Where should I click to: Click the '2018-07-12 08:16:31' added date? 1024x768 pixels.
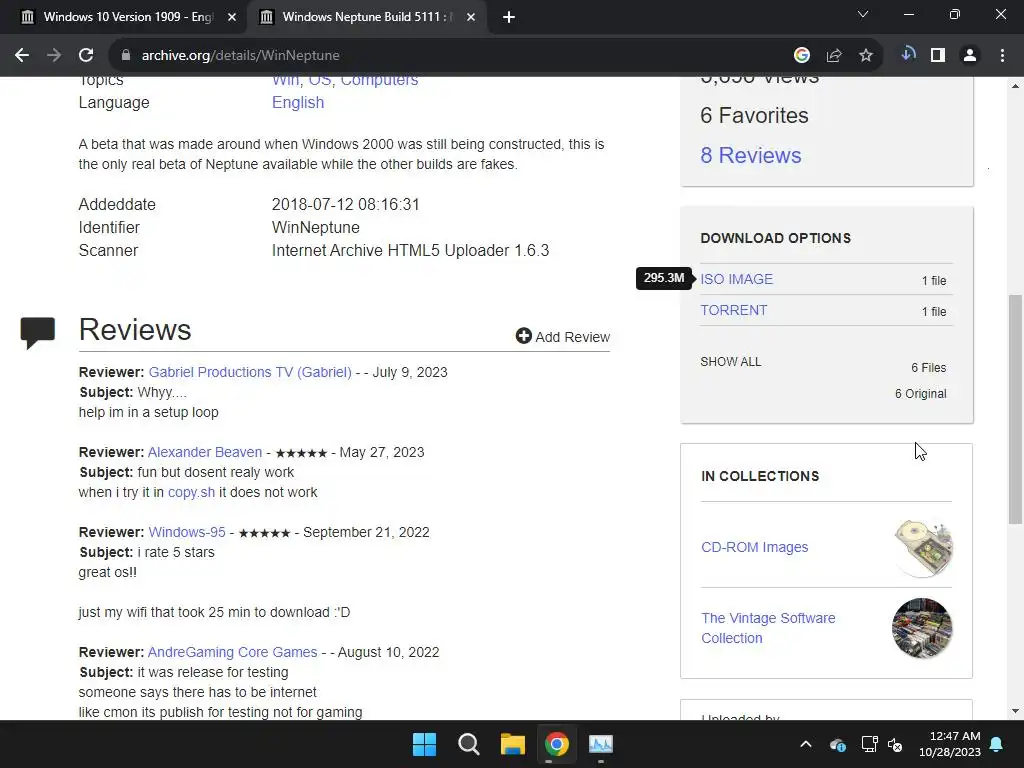coord(345,204)
